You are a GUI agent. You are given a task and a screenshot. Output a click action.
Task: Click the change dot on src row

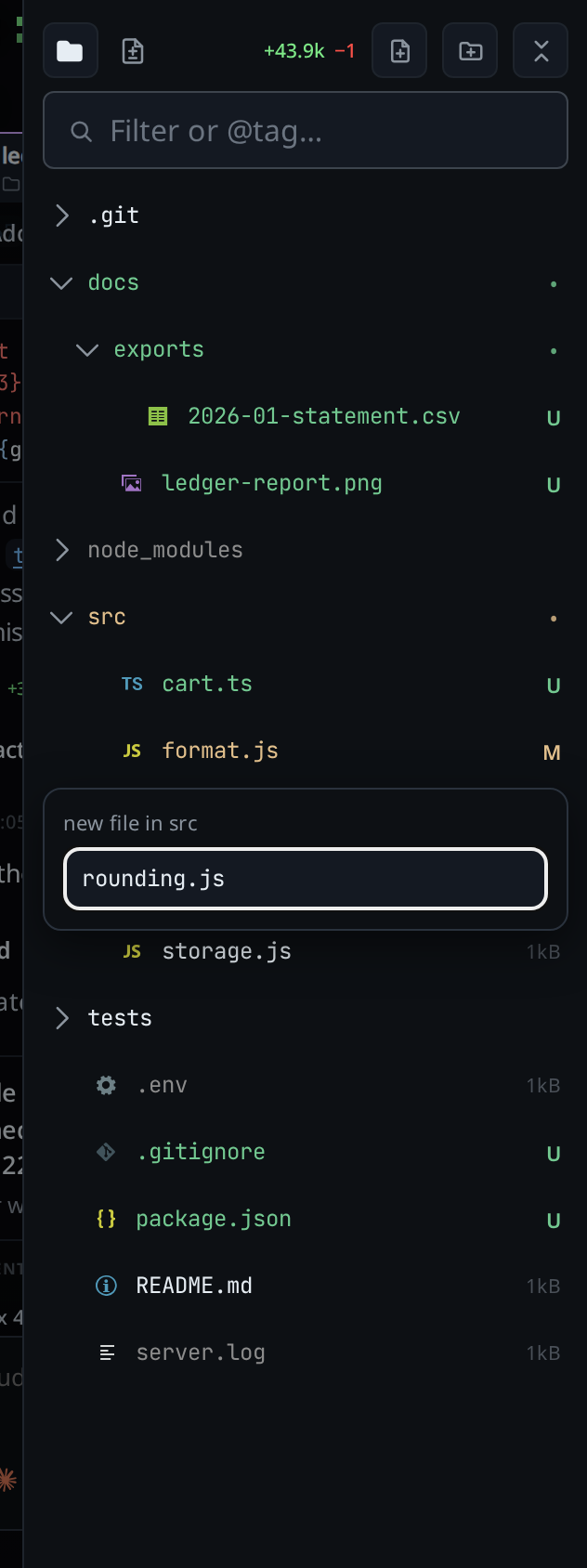coord(554,618)
